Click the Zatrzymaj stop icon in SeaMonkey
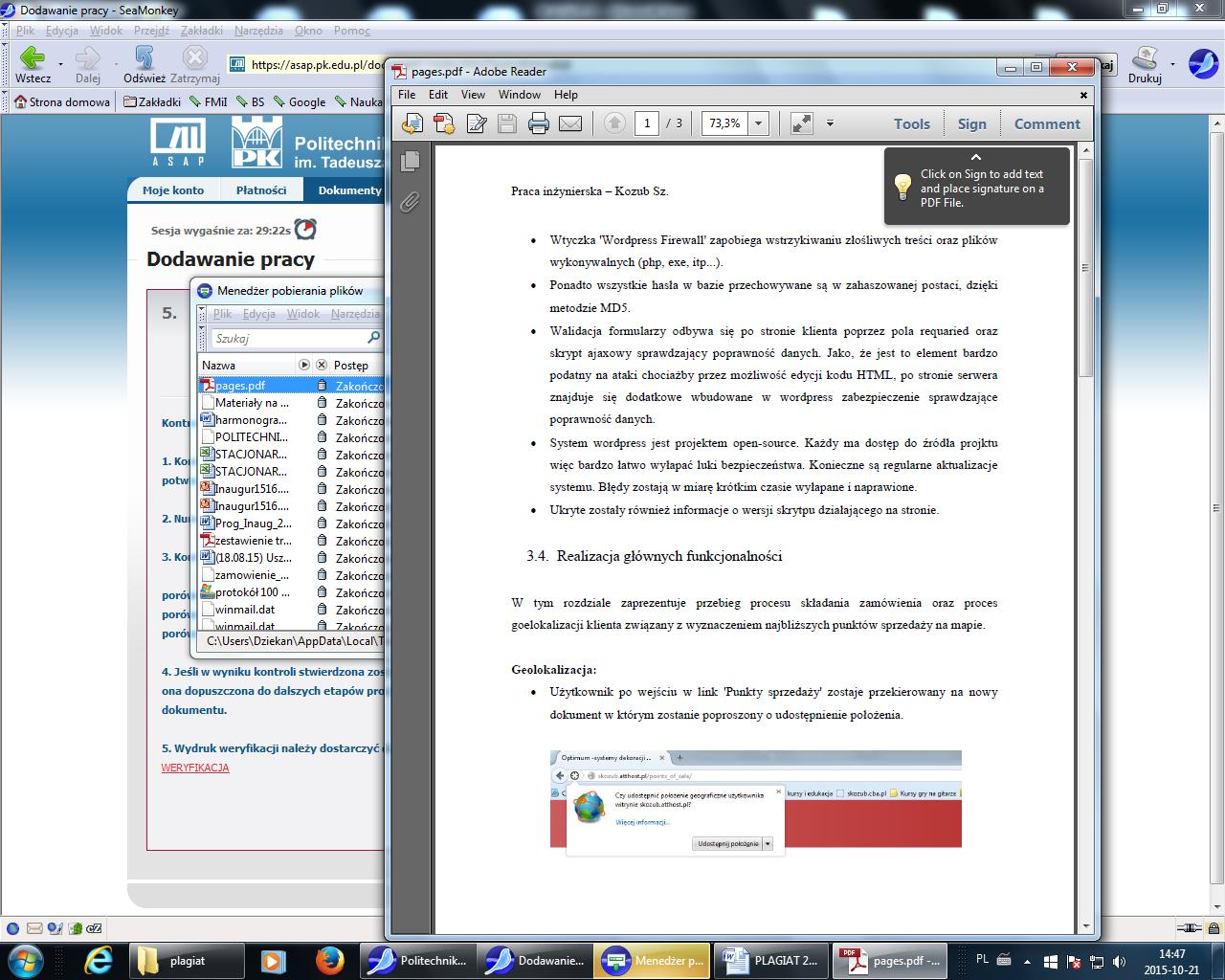Image resolution: width=1225 pixels, height=980 pixels. pyautogui.click(x=195, y=58)
